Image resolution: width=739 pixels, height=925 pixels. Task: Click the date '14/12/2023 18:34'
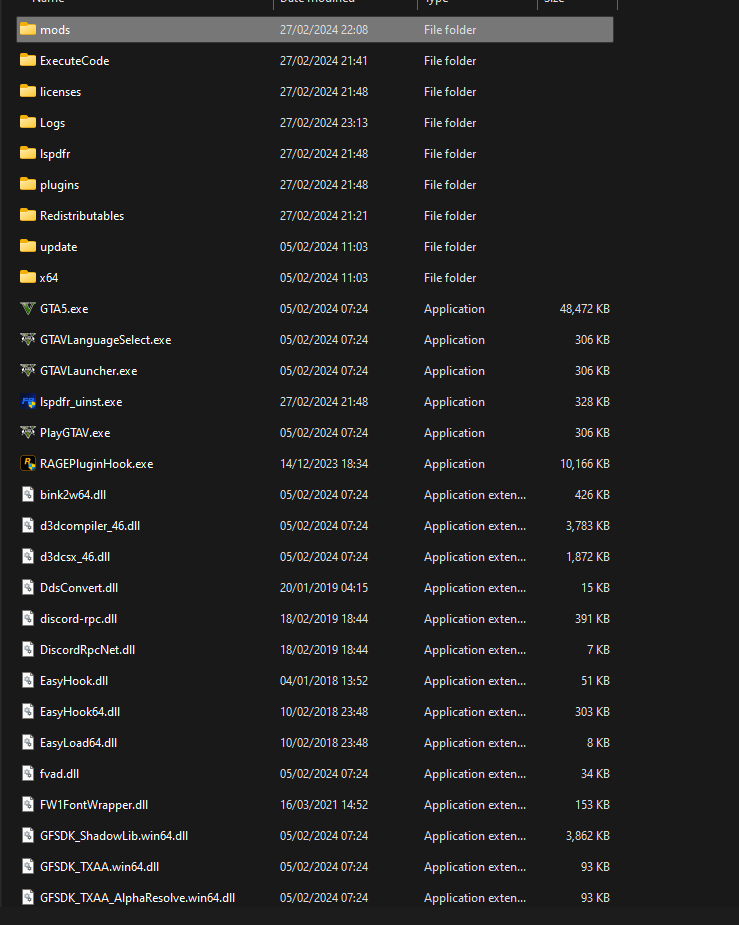pyautogui.click(x=324, y=464)
